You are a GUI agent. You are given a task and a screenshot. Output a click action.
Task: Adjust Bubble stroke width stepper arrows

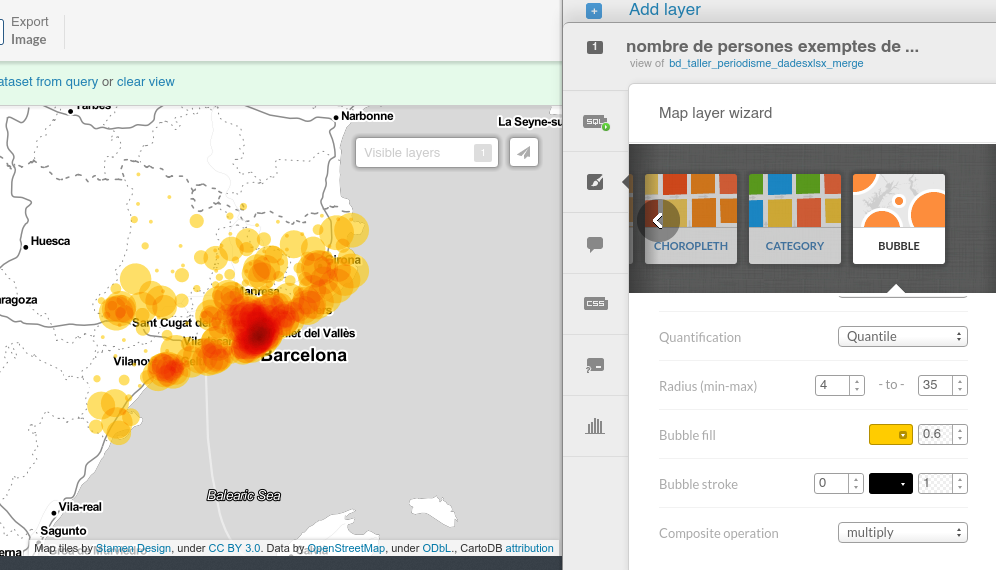tap(856, 483)
